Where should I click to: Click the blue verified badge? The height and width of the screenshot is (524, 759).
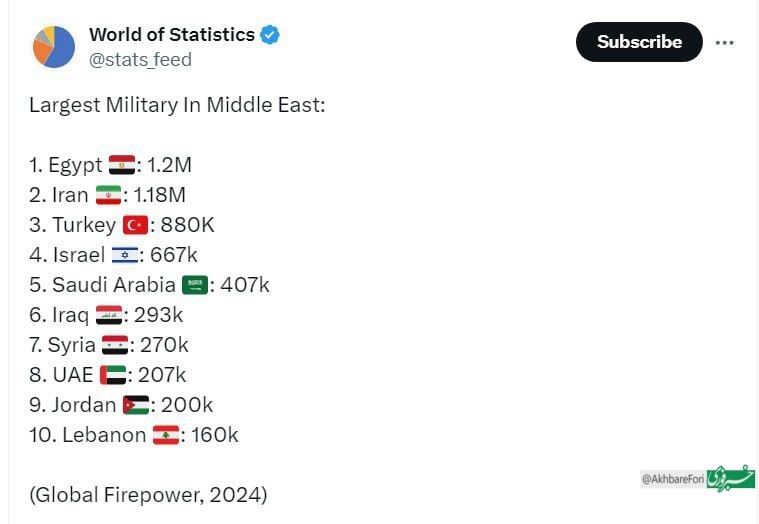point(270,35)
